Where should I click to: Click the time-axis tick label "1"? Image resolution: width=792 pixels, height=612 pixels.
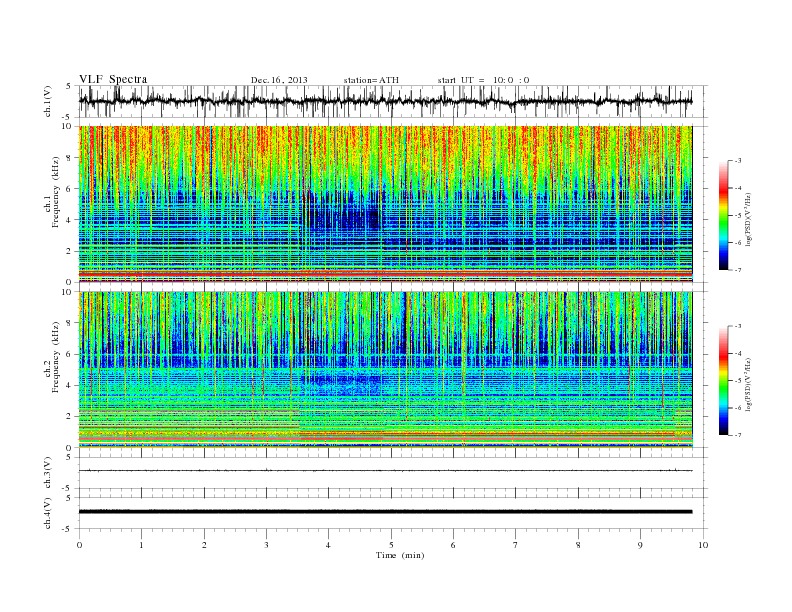point(141,545)
